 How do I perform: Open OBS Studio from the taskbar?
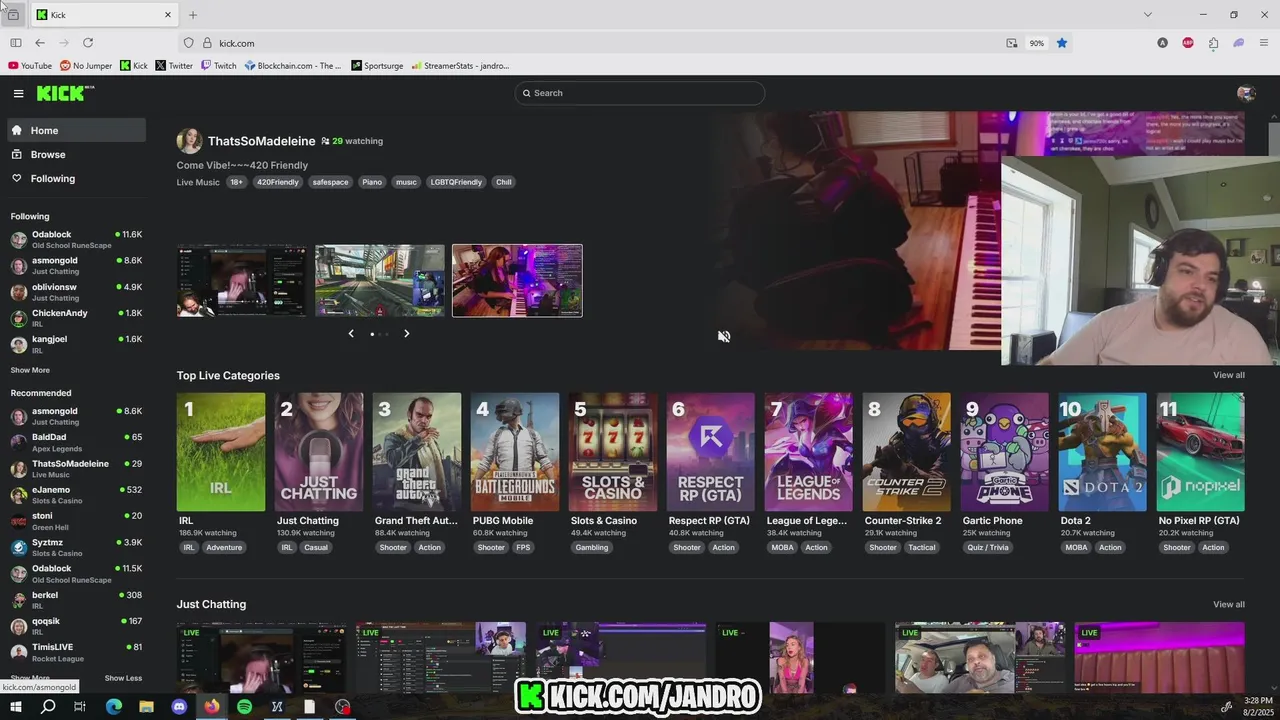click(343, 707)
